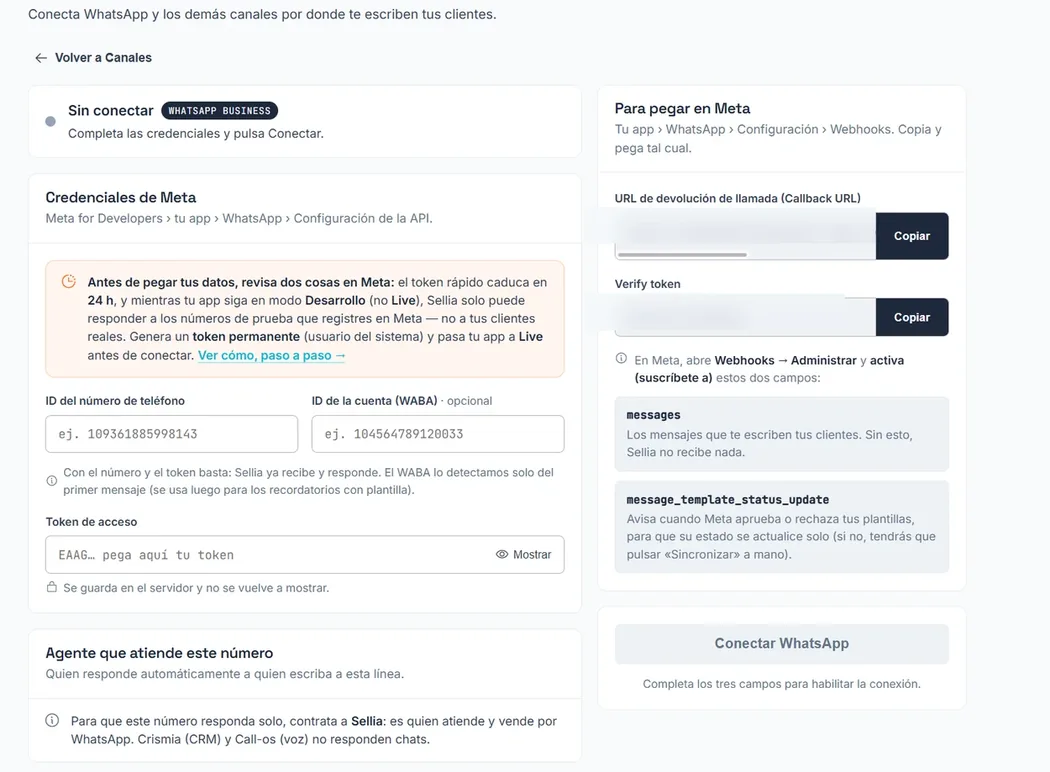
Task: Go back via Volver a Canales link
Action: click(94, 58)
